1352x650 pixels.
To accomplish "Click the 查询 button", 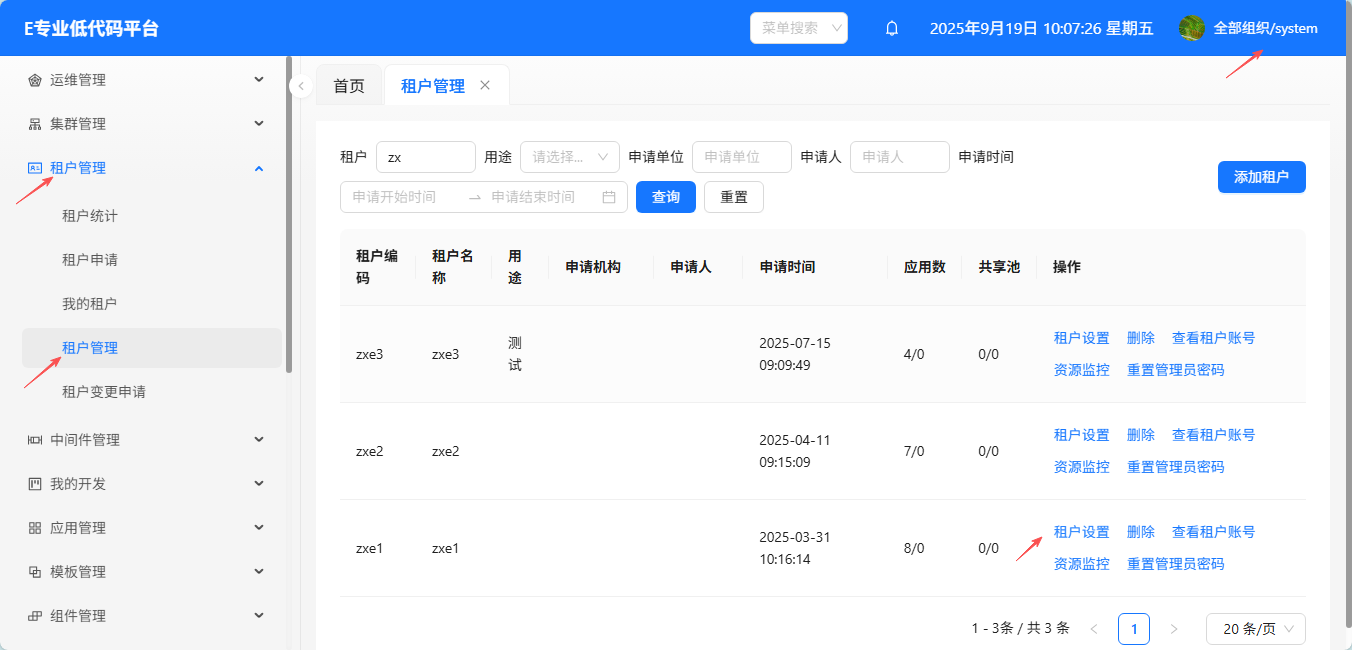I will pyautogui.click(x=666, y=197).
